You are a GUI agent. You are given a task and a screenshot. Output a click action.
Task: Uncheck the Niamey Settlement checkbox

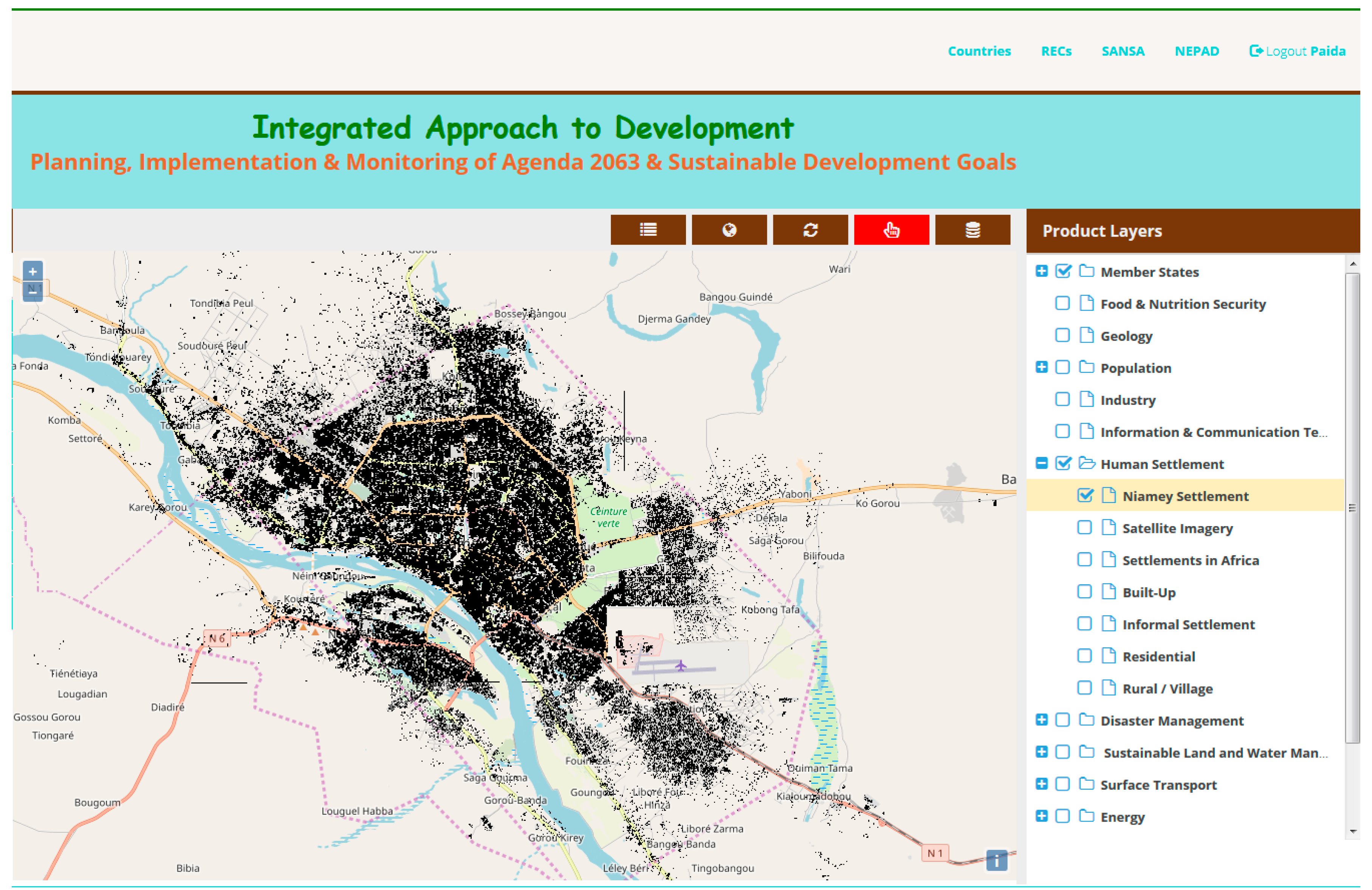click(1084, 495)
